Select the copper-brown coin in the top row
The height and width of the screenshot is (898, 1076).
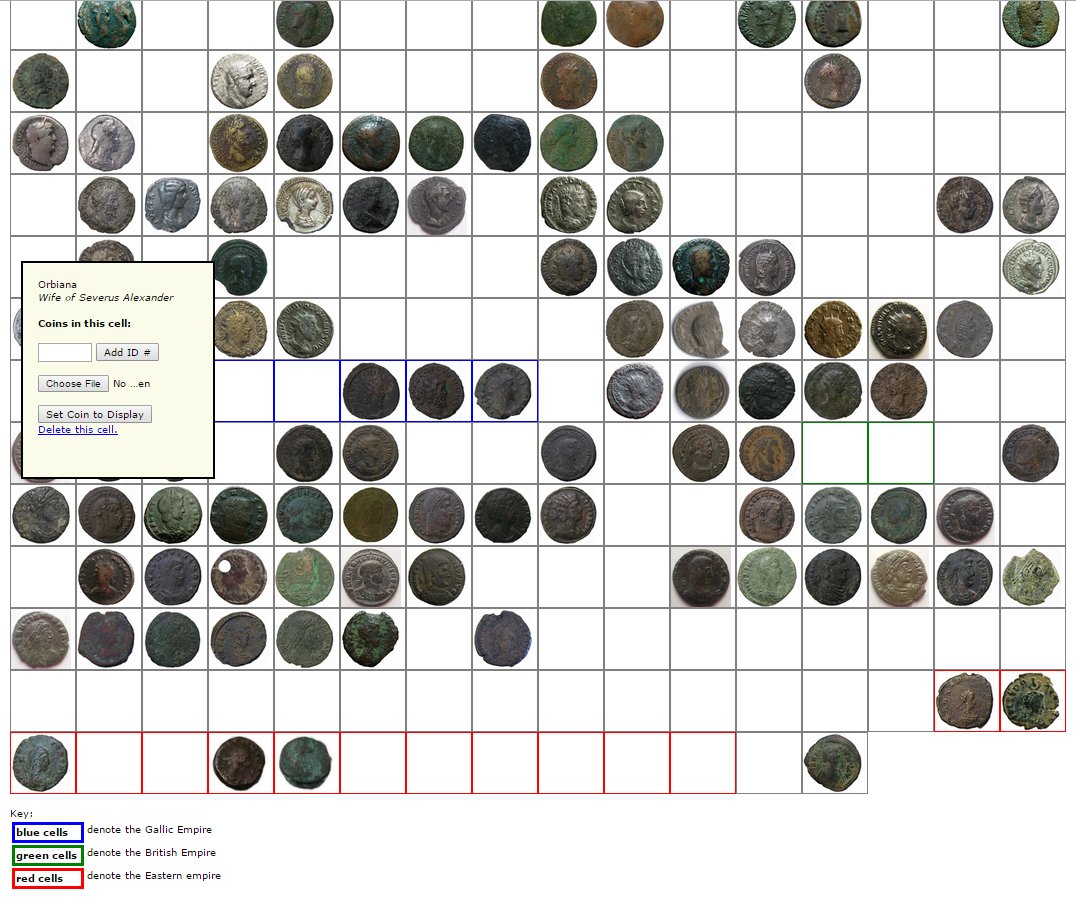[634, 22]
